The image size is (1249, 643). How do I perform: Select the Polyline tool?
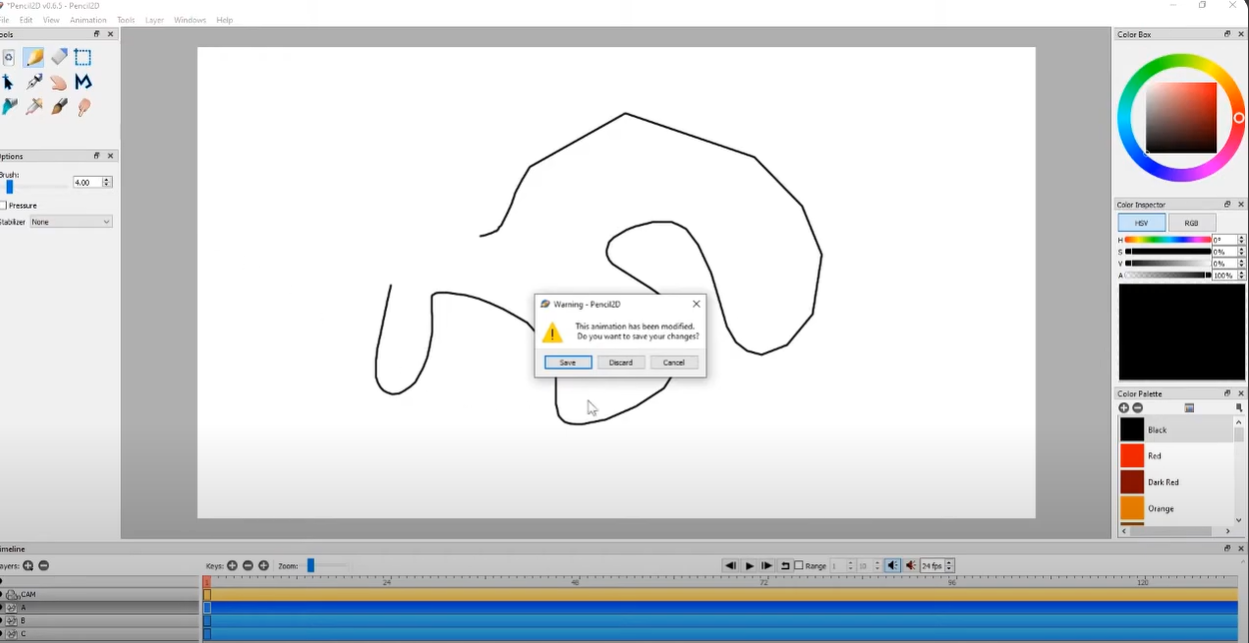(x=83, y=82)
